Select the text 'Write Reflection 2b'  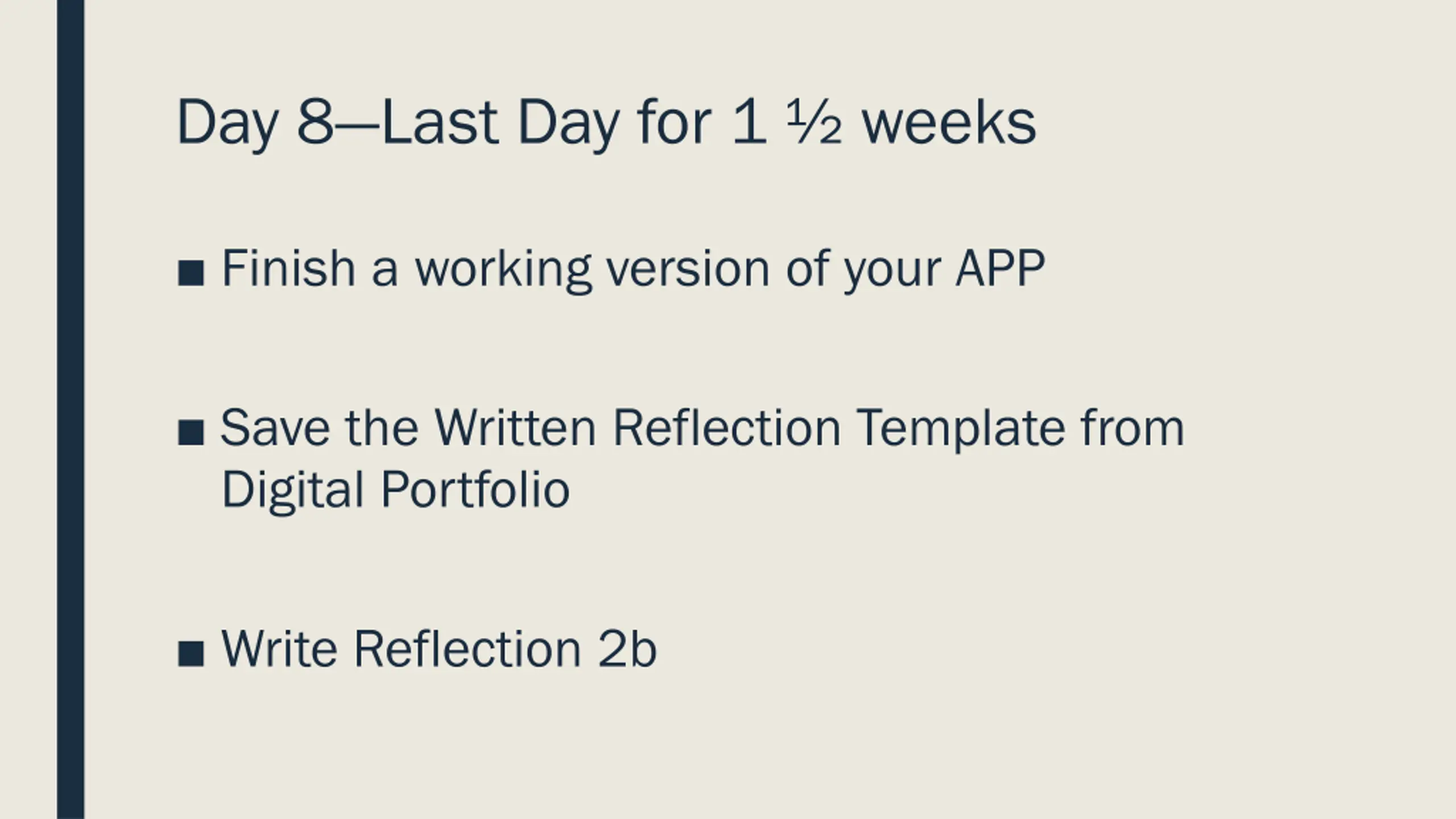pyautogui.click(x=439, y=649)
